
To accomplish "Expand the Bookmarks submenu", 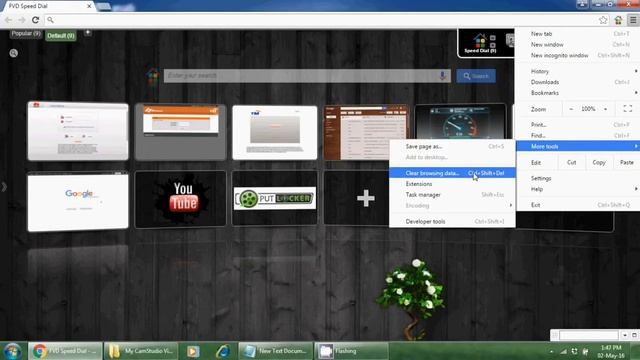I will pos(578,93).
